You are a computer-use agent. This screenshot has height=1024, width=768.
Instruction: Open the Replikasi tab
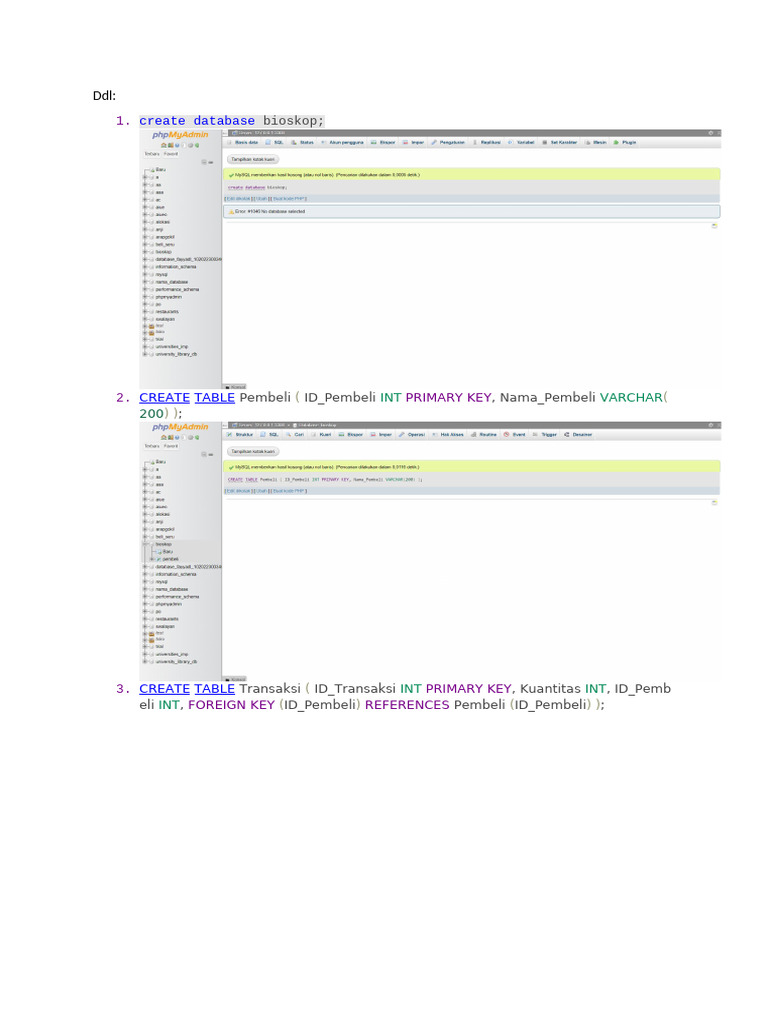click(x=487, y=142)
